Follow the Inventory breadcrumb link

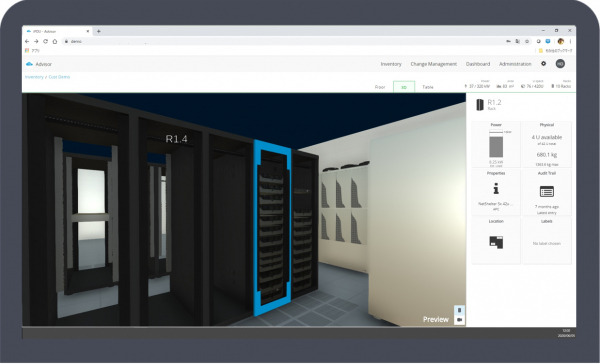(x=34, y=77)
